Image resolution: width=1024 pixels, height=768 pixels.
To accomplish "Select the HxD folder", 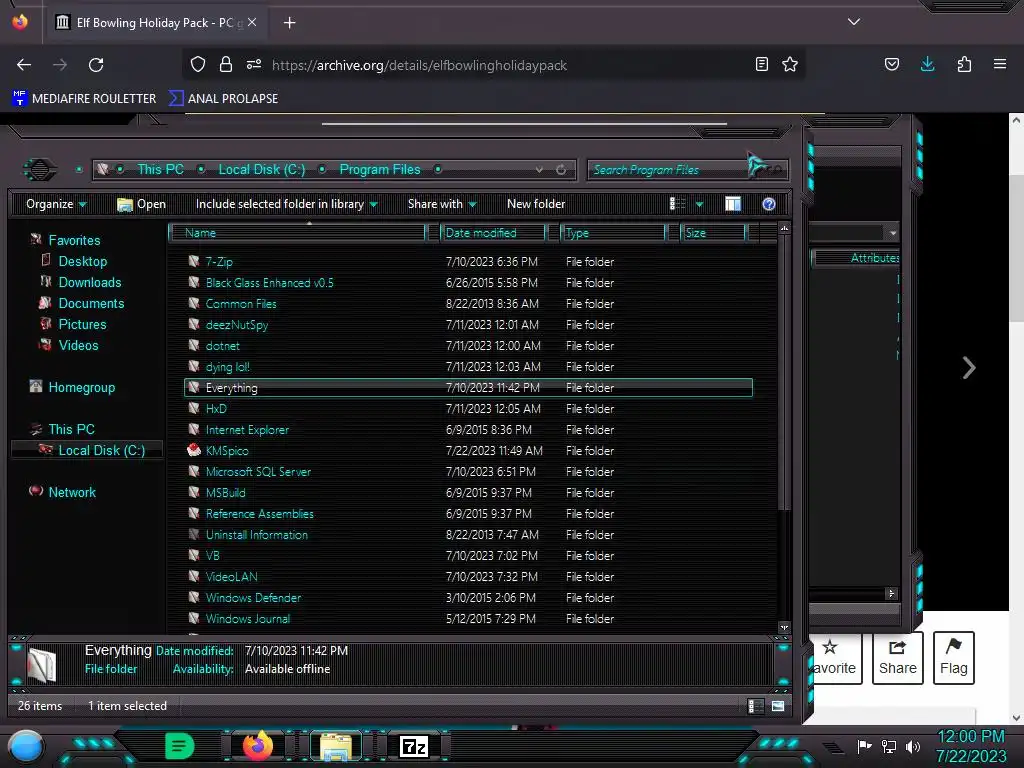I will (x=216, y=409).
